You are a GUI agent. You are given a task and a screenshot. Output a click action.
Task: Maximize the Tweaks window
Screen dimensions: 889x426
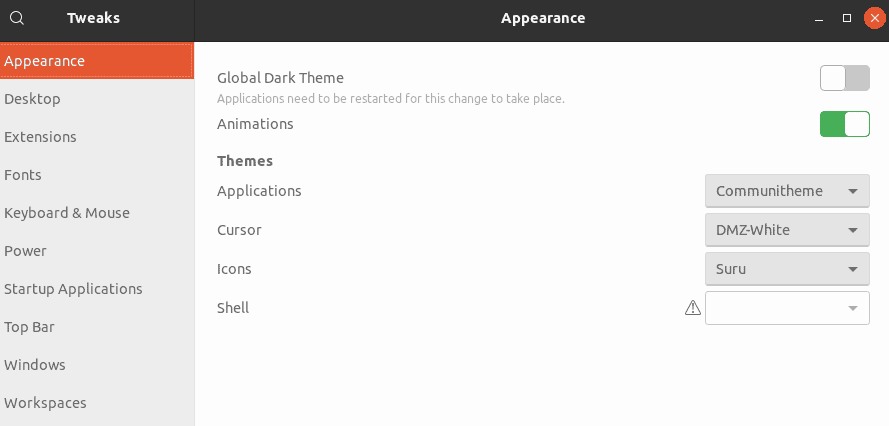click(x=847, y=18)
